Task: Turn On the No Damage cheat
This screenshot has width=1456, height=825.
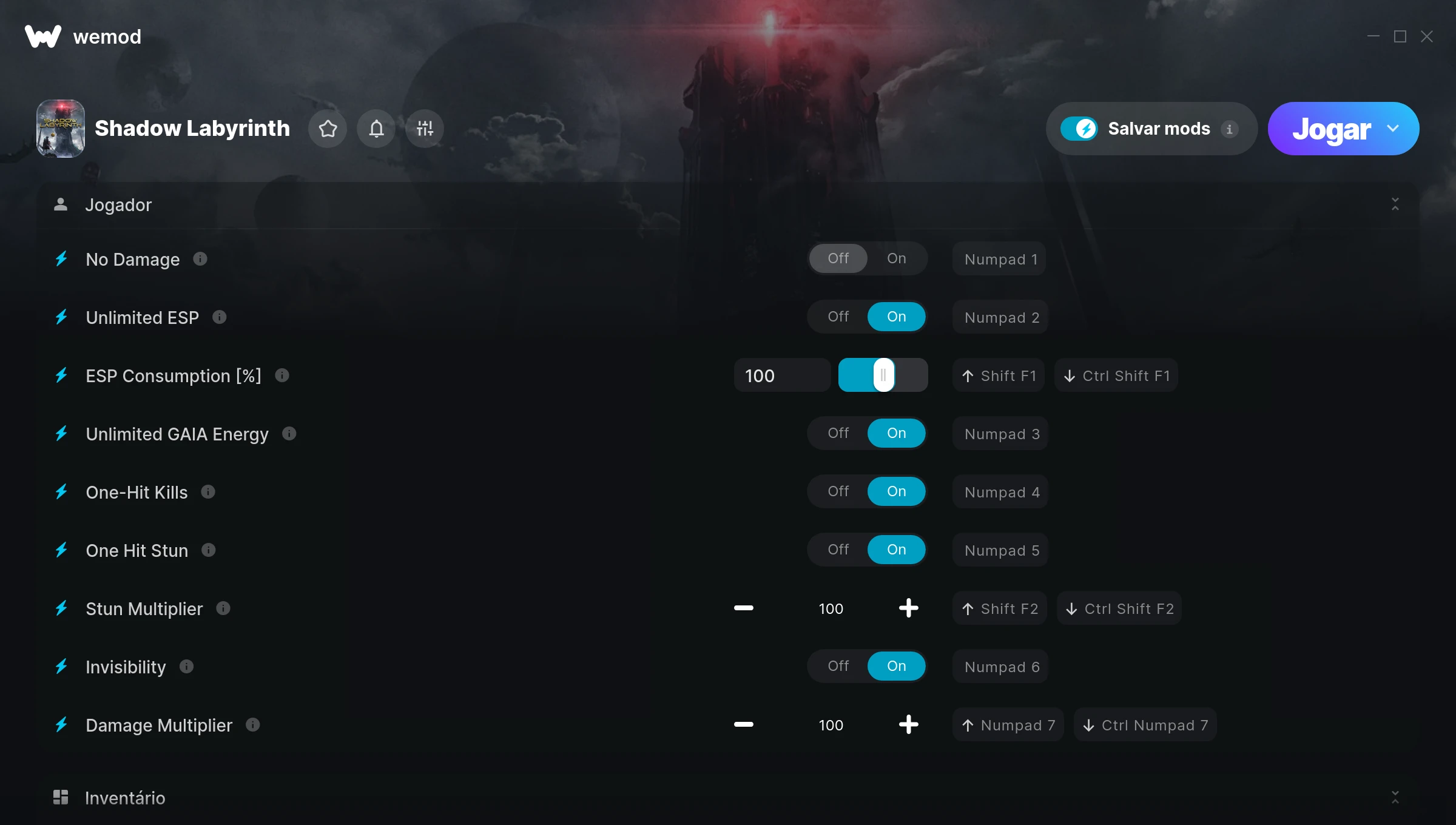Action: 897,258
